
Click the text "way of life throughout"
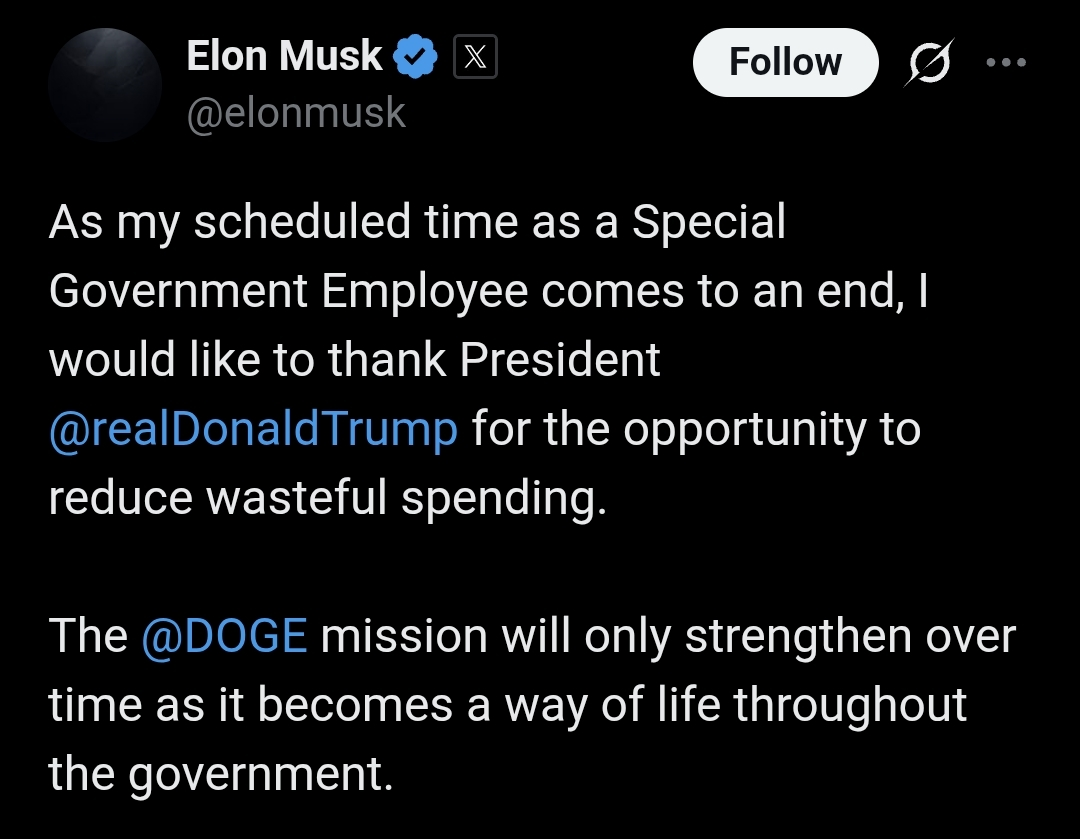[x=736, y=705]
